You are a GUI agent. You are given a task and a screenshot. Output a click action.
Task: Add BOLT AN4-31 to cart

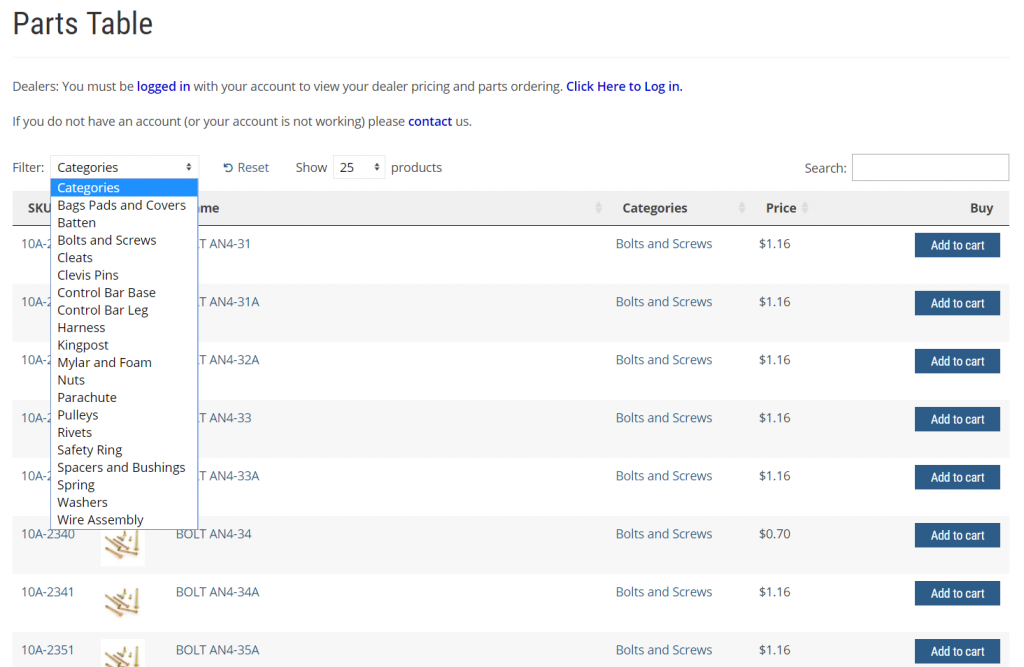pos(956,245)
